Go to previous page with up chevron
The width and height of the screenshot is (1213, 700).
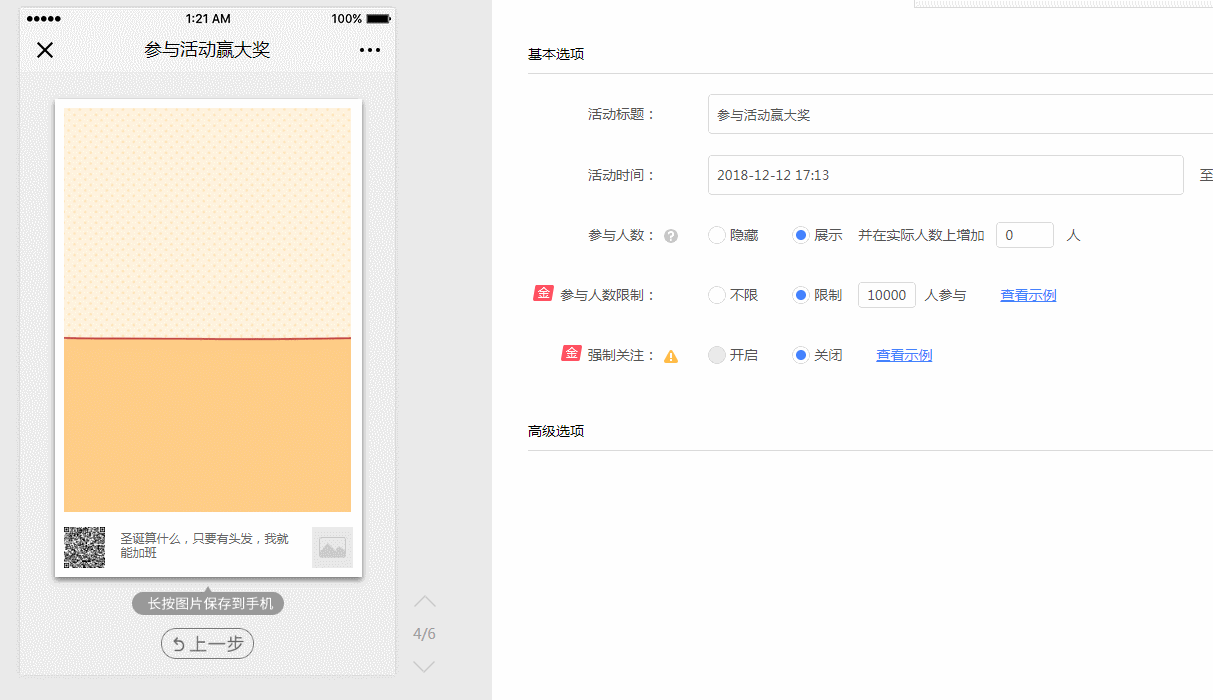point(425,601)
